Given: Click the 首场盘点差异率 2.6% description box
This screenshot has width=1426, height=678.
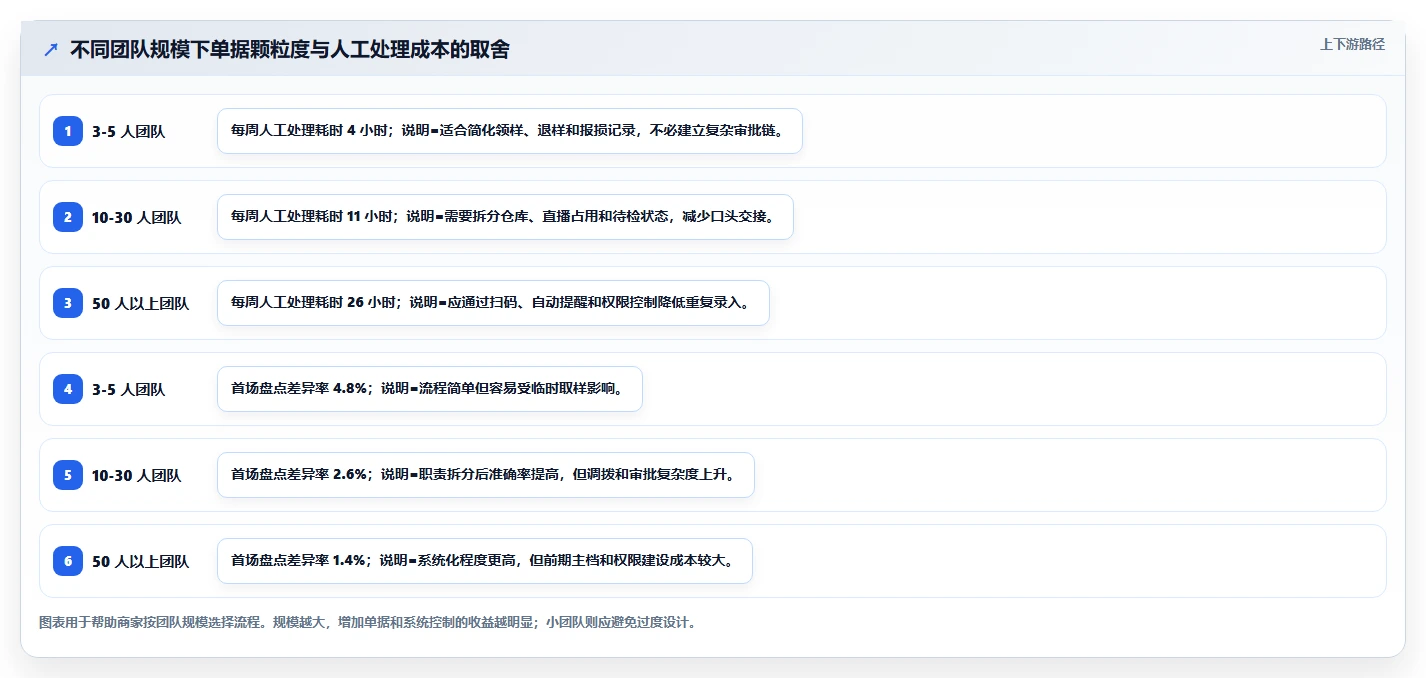Looking at the screenshot, I should 486,475.
